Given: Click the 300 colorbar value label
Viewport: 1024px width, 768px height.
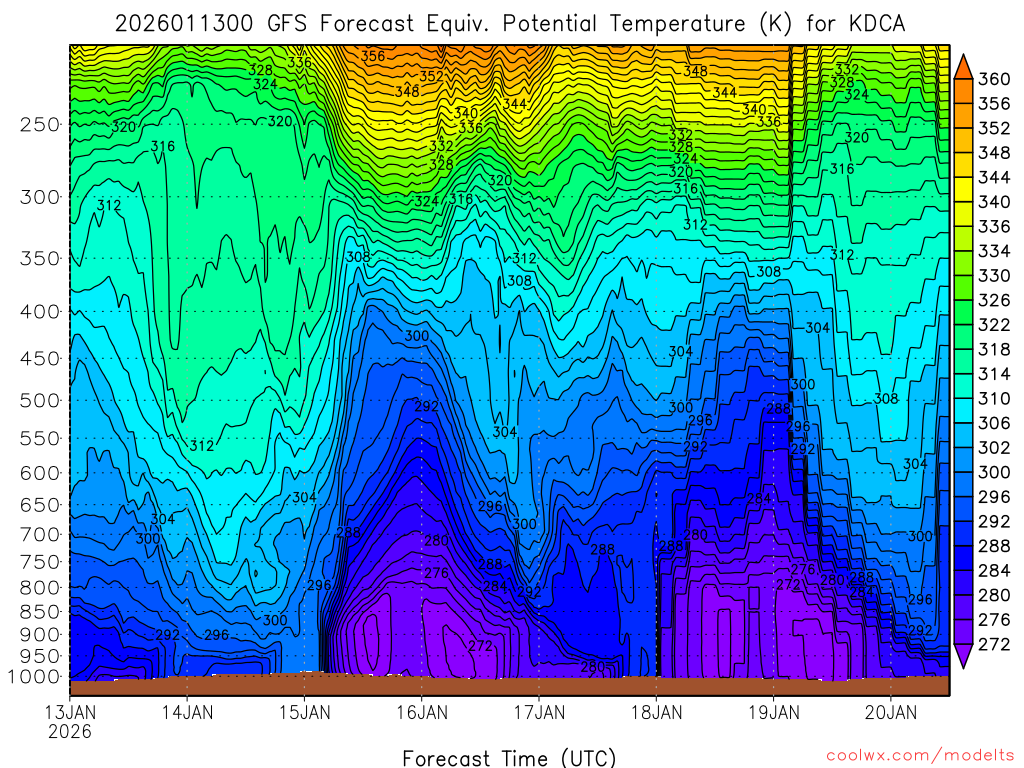Looking at the screenshot, I should pyautogui.click(x=994, y=472).
